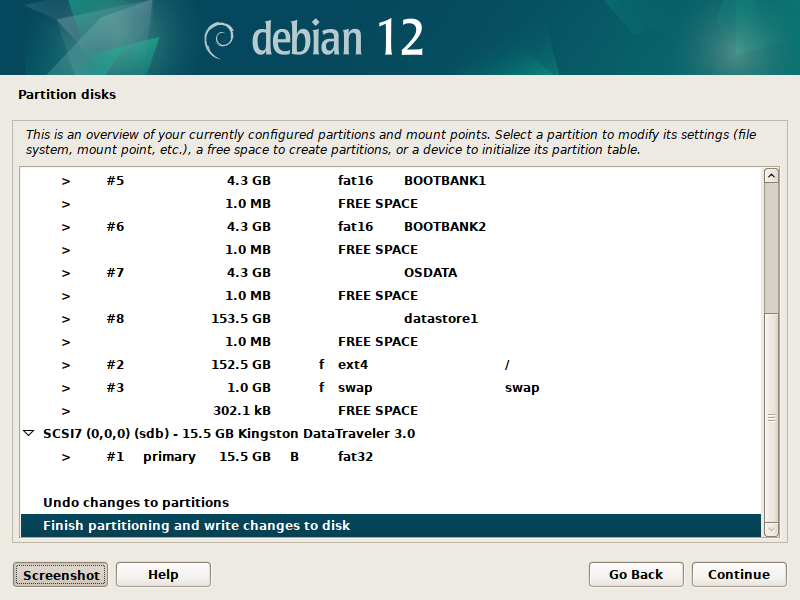This screenshot has width=800, height=600.
Task: Select #1 primary 15.5 GB fat32 partition
Action: [391, 457]
